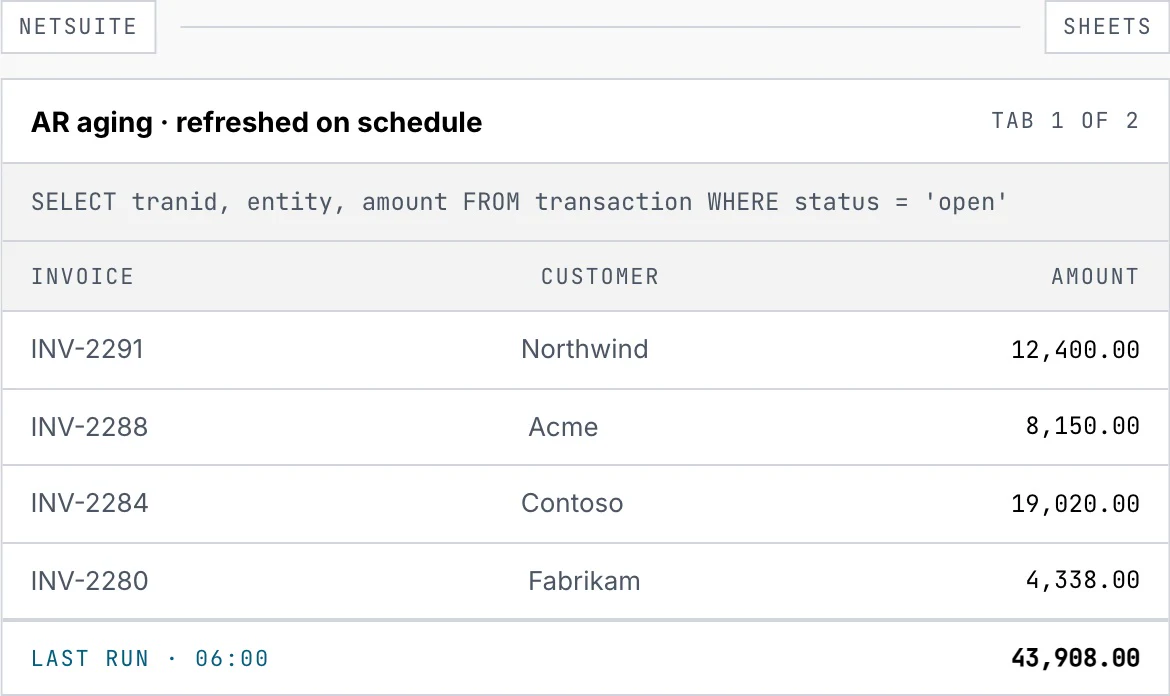Click the LAST RUN 06:00 status
The height and width of the screenshot is (696, 1170).
pyautogui.click(x=149, y=659)
